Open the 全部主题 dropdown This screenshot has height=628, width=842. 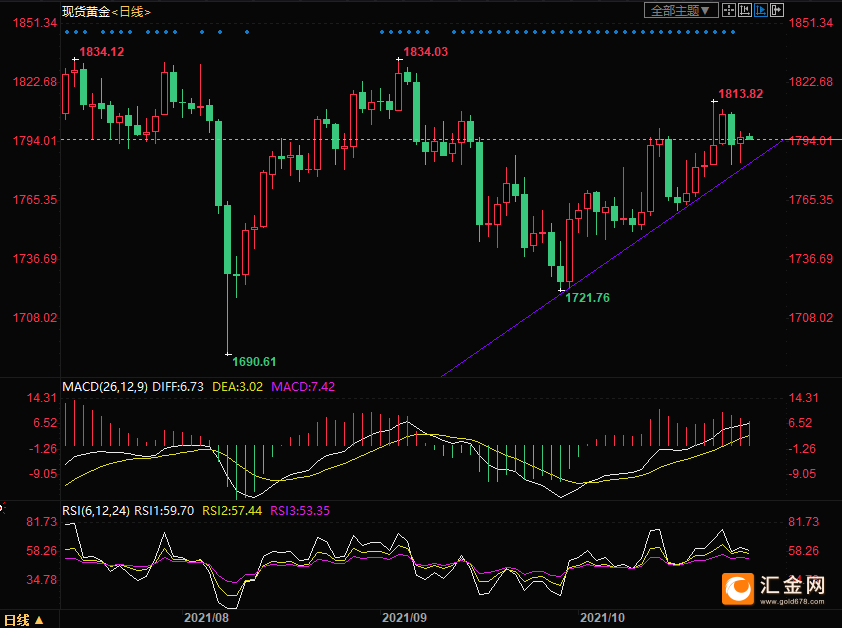tap(681, 10)
